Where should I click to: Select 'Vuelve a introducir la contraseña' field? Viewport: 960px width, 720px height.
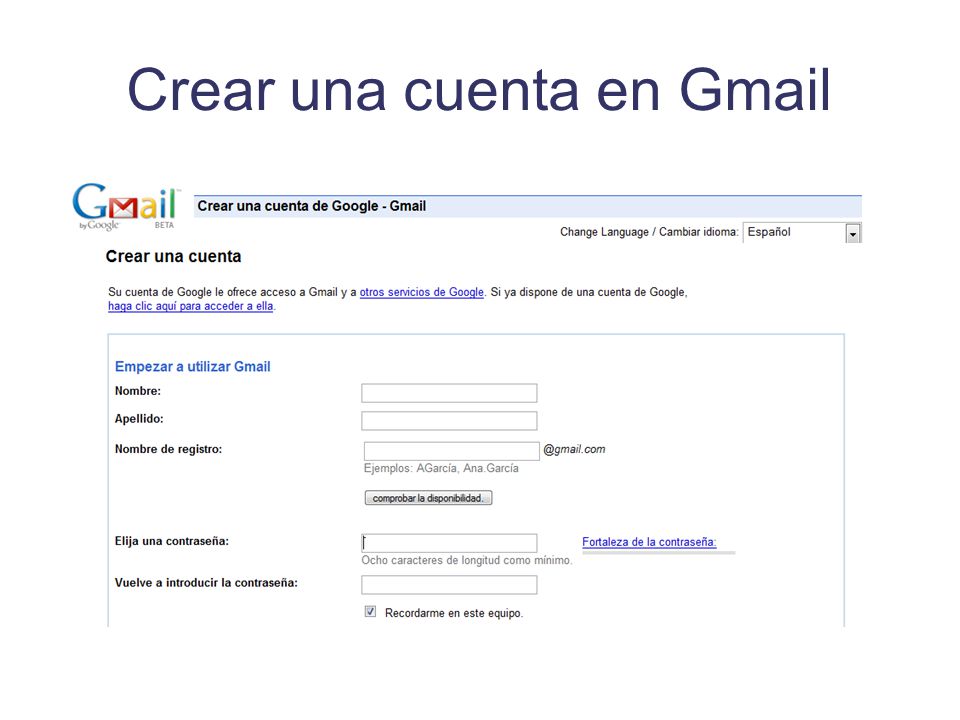449,585
